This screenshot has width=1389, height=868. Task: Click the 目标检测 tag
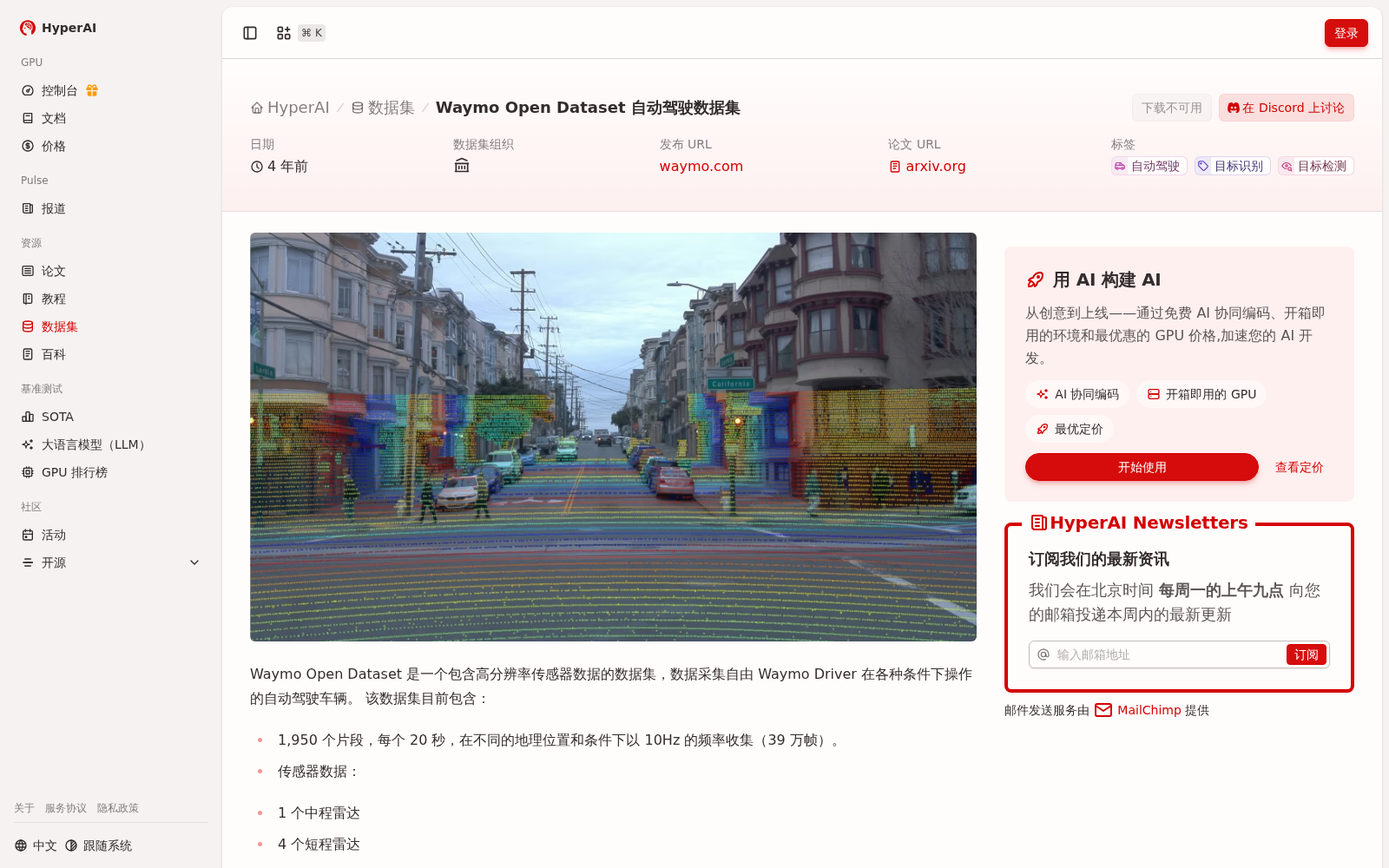pos(1315,166)
